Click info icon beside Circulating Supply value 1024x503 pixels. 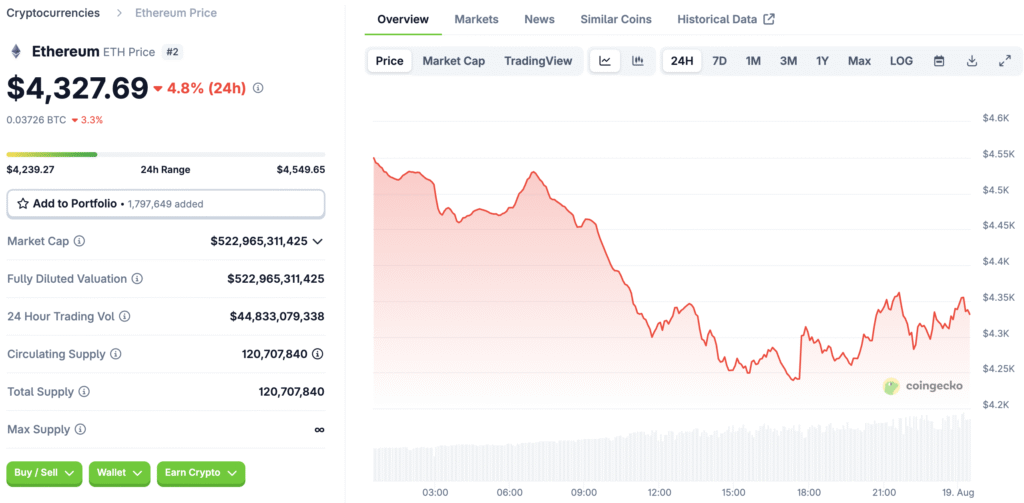[x=318, y=354]
